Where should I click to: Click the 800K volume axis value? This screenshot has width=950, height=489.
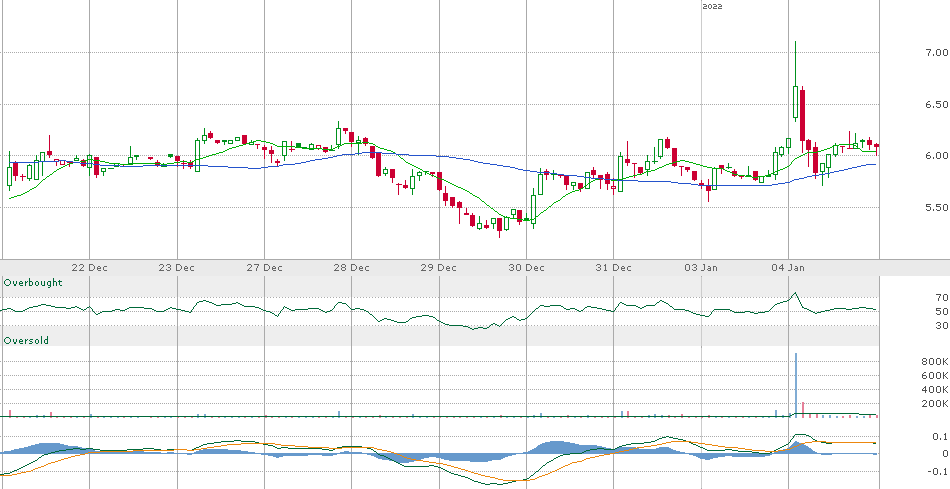point(934,362)
